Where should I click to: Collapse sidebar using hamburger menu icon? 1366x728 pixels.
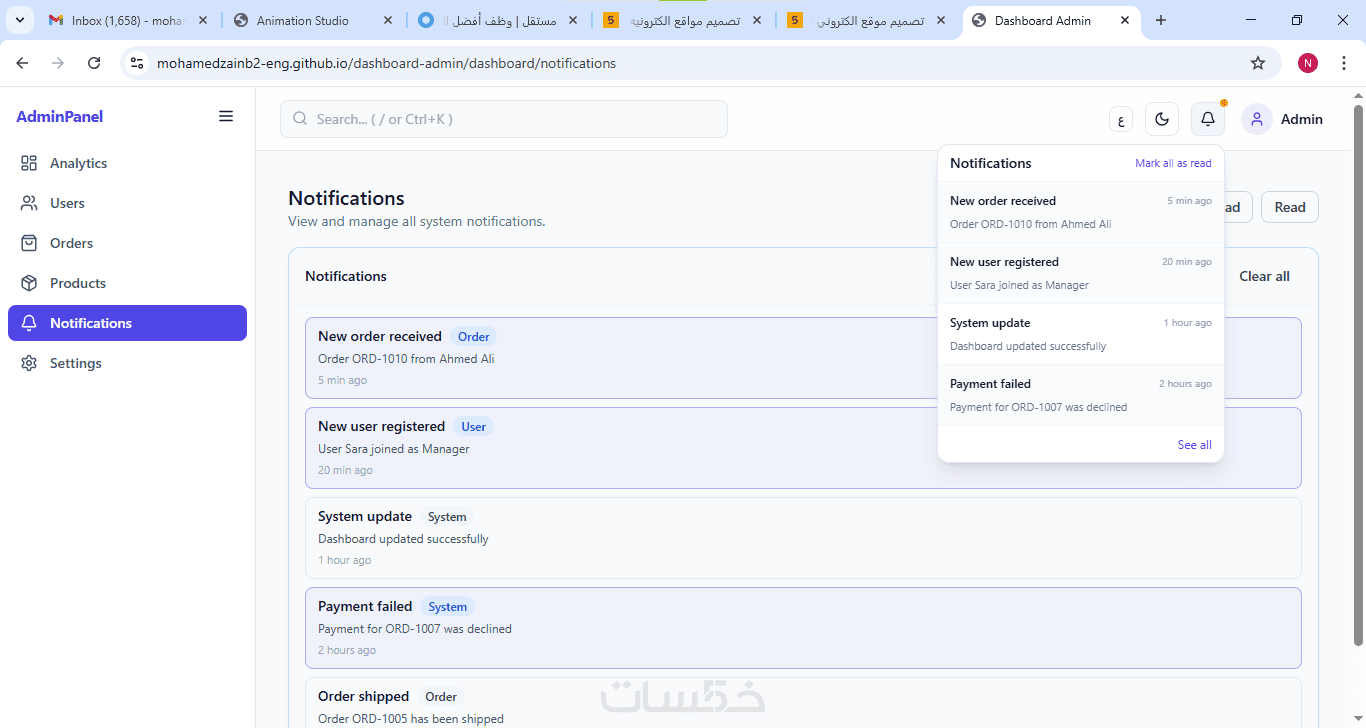(x=226, y=116)
